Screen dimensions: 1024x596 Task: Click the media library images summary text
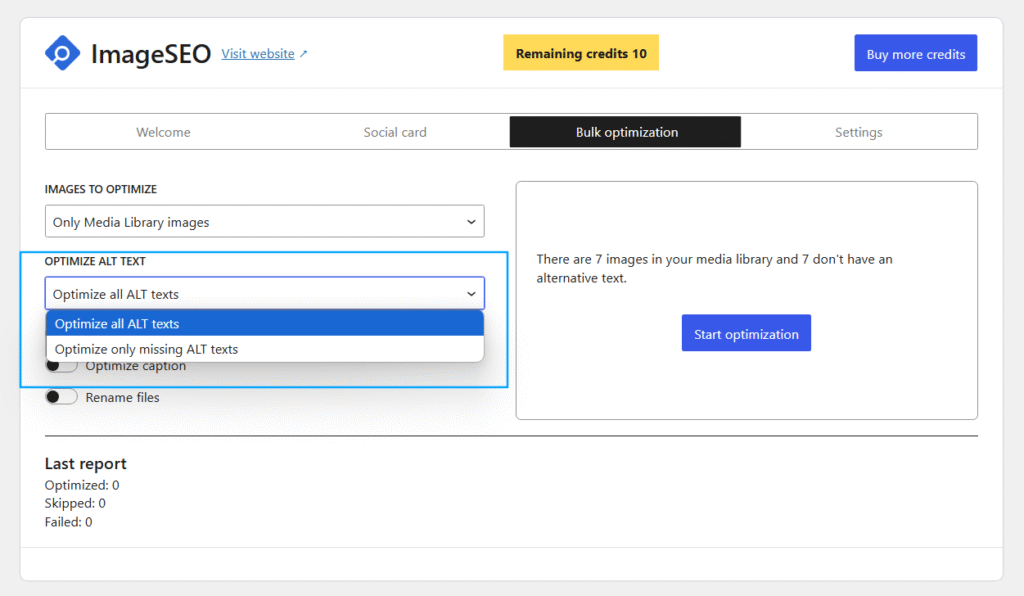(x=714, y=268)
